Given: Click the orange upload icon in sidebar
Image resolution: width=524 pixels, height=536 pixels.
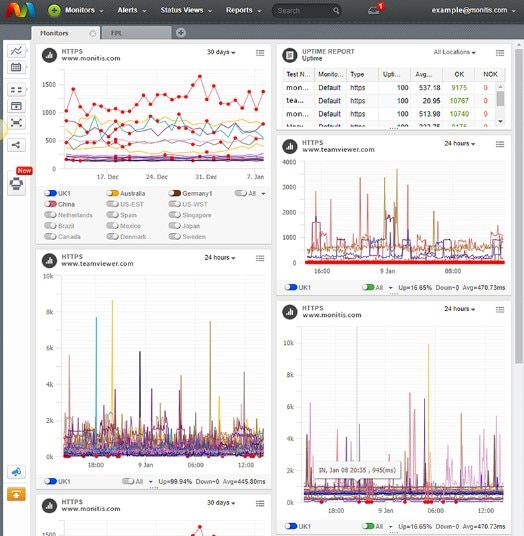Looking at the screenshot, I should point(16,494).
